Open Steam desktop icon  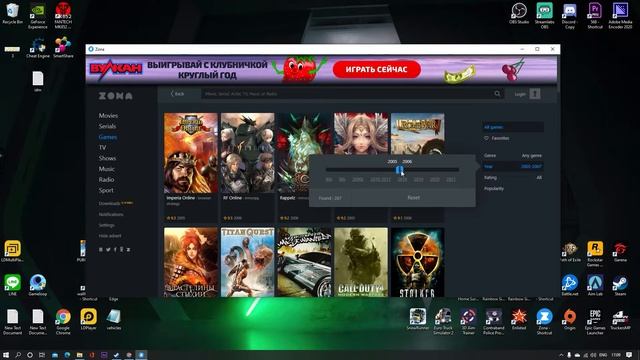point(620,285)
